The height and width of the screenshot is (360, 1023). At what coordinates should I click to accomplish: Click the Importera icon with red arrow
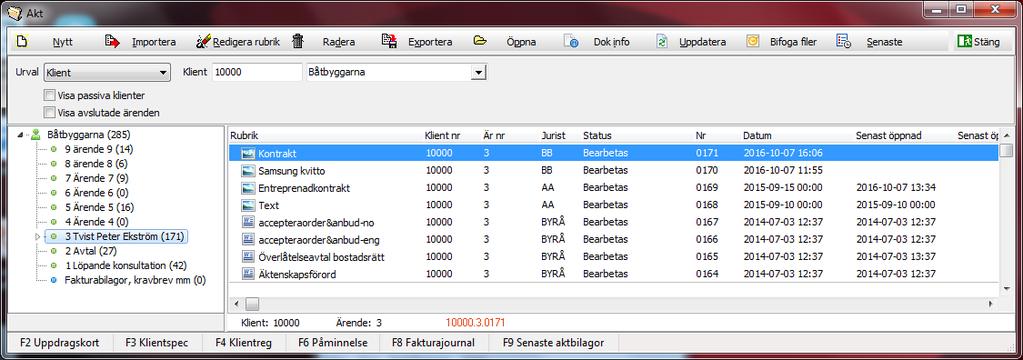tap(112, 42)
